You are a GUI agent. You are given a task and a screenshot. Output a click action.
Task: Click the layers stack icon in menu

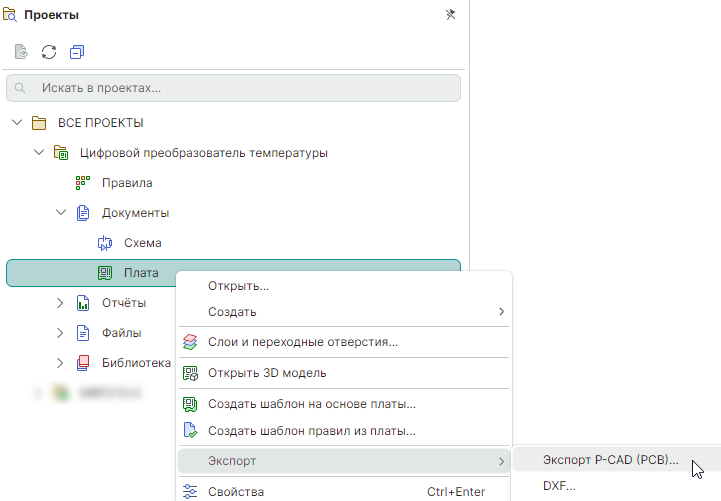(190, 342)
